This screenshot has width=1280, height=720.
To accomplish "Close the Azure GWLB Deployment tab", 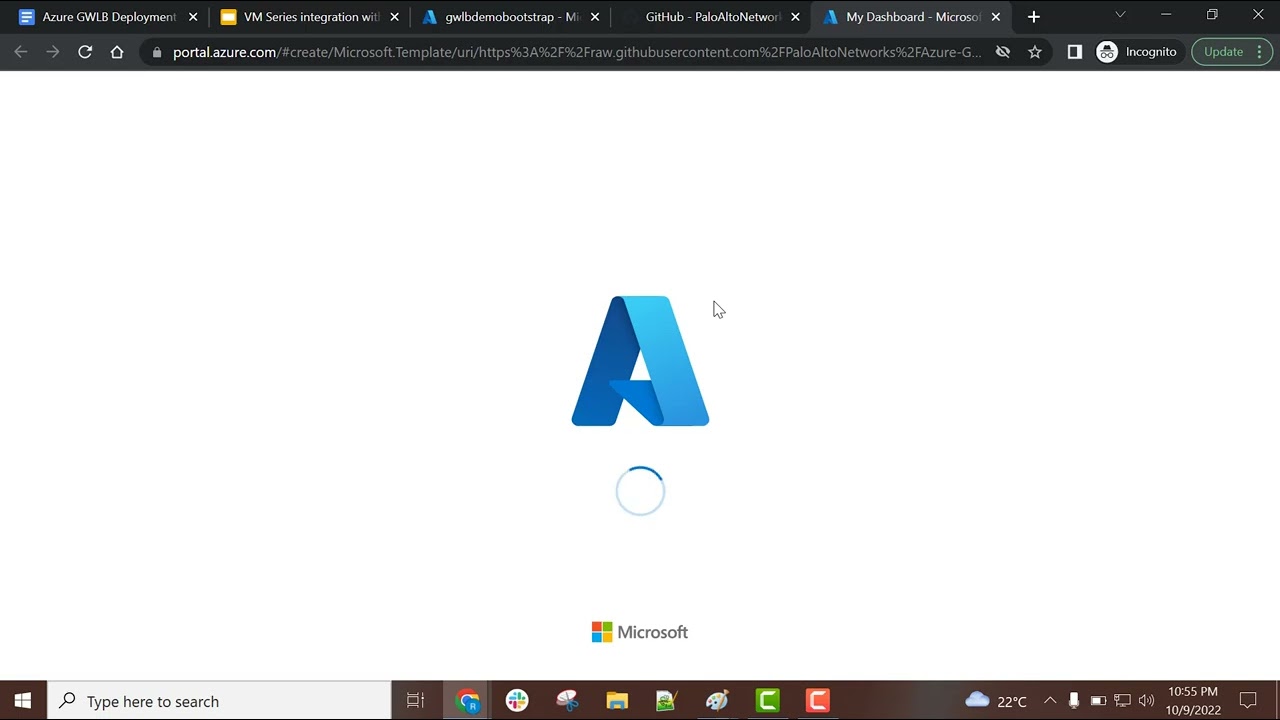I will [x=193, y=17].
